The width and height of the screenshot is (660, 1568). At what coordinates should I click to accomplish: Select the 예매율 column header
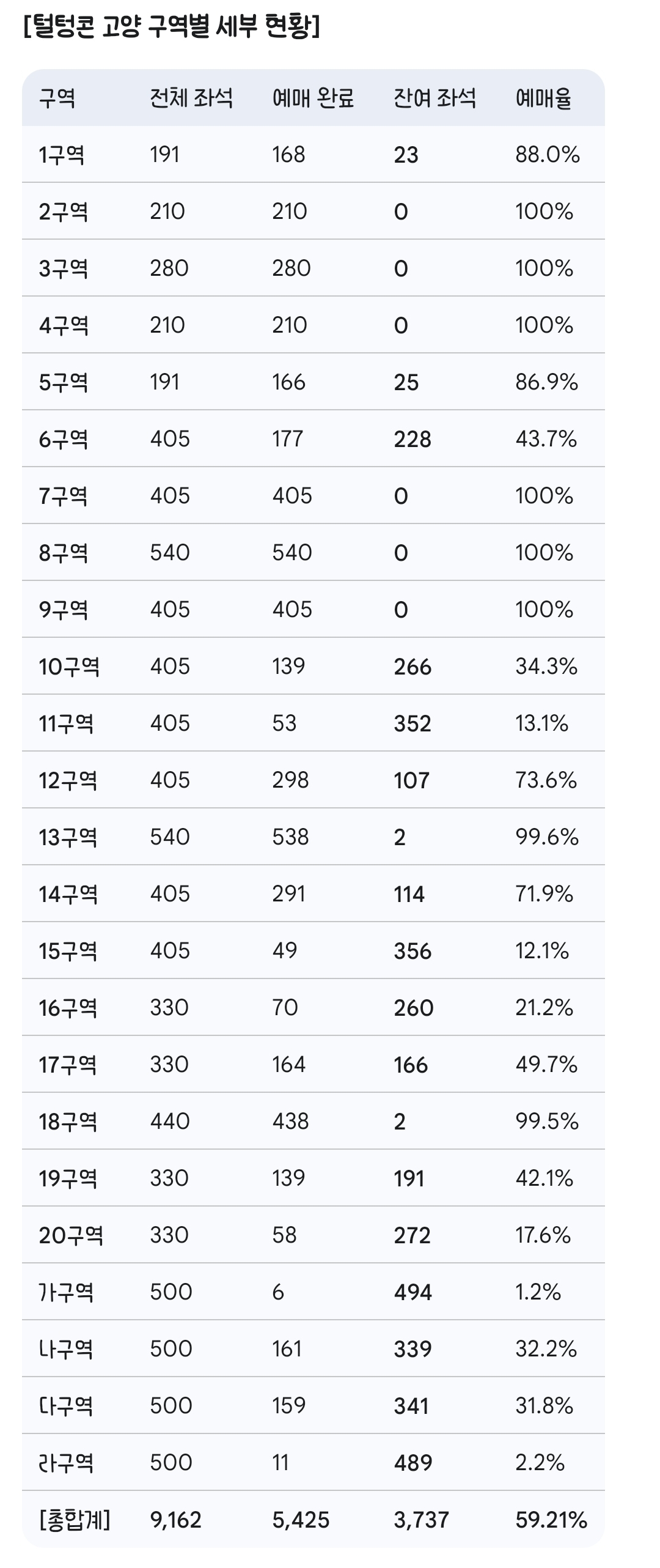tap(543, 98)
